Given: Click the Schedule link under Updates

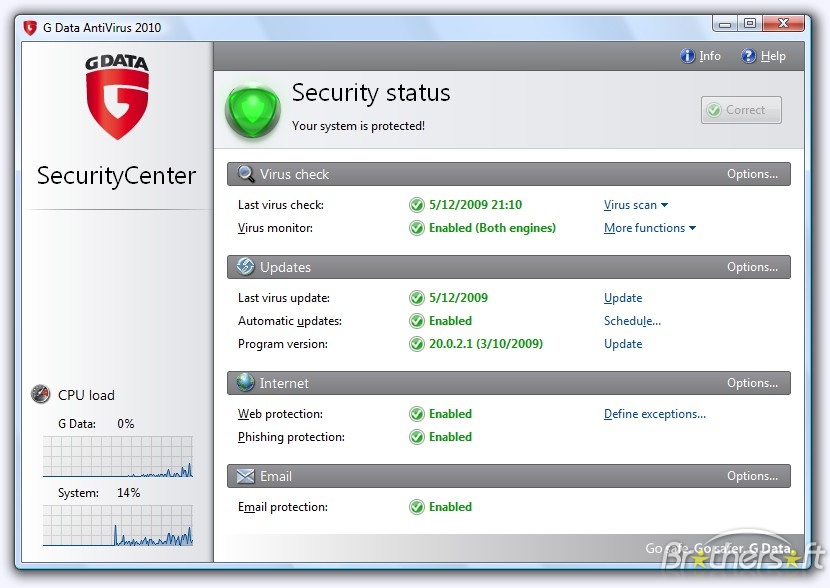Looking at the screenshot, I should [x=632, y=321].
